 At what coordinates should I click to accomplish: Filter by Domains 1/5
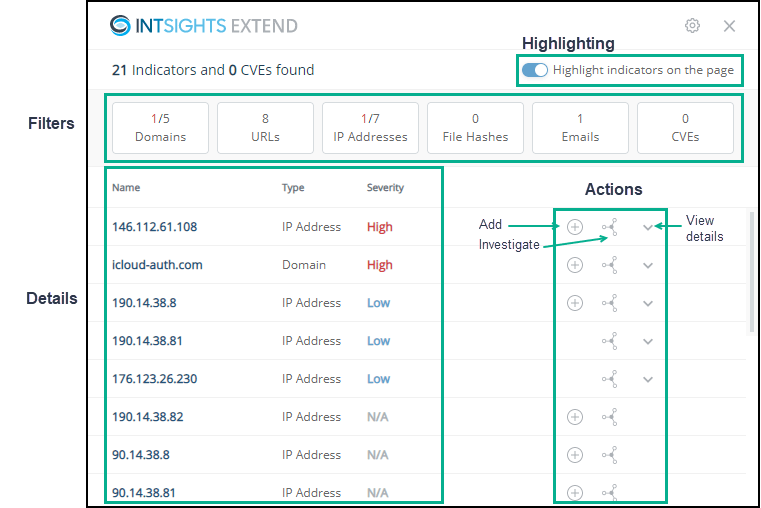click(160, 128)
